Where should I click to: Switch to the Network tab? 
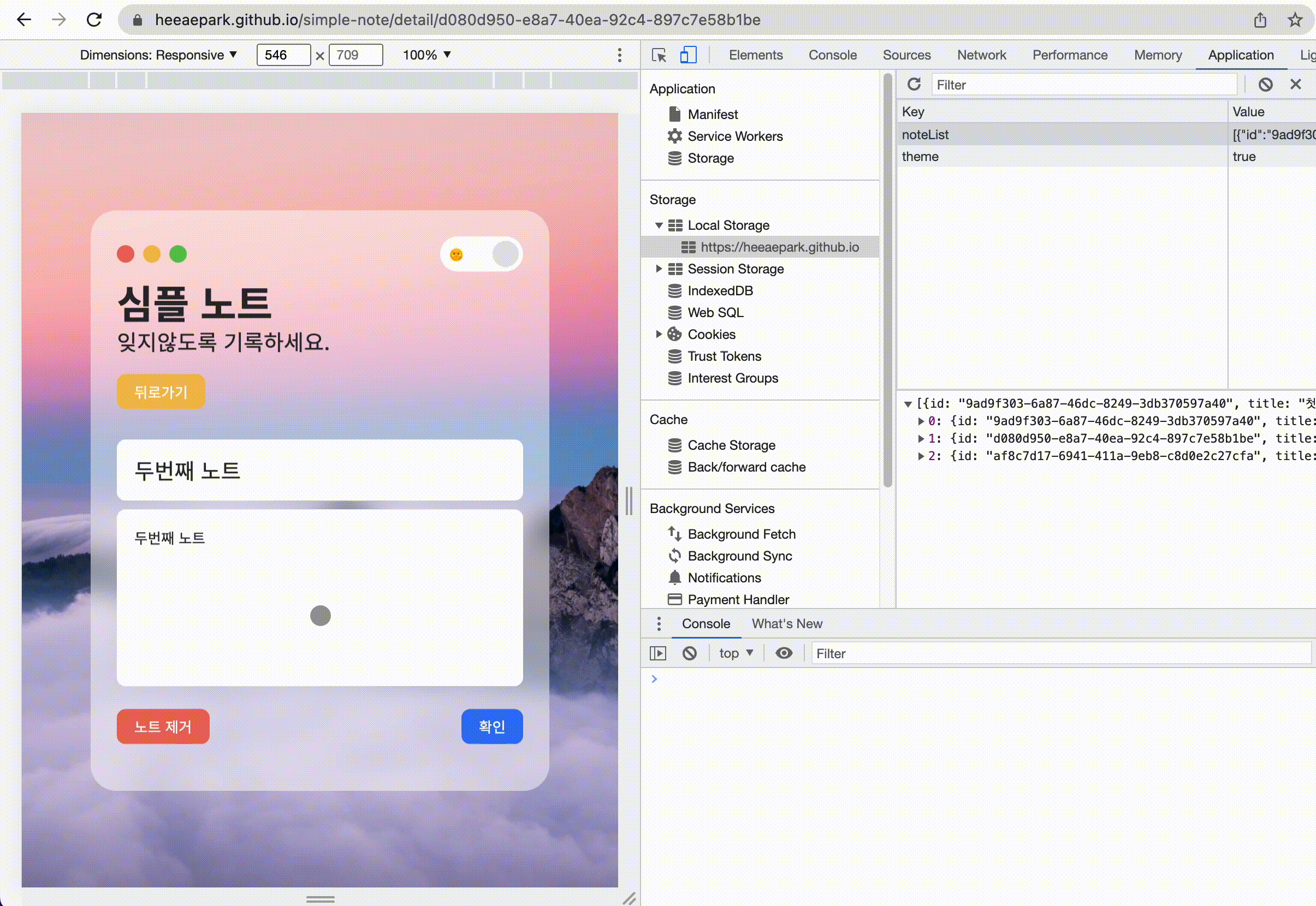(x=981, y=55)
